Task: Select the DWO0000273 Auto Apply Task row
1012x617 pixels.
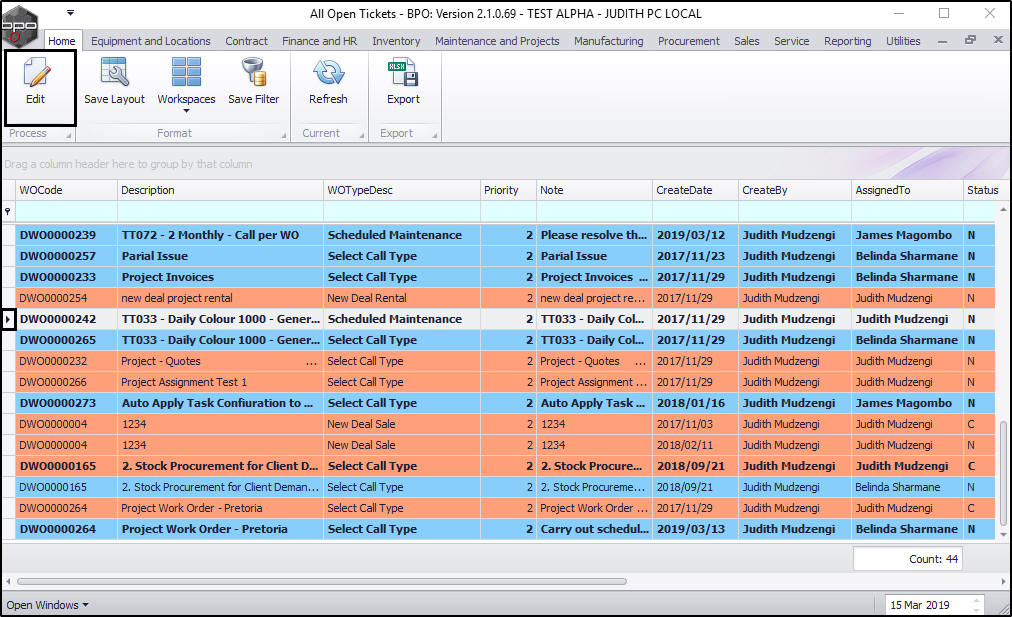Action: pyautogui.click(x=220, y=403)
